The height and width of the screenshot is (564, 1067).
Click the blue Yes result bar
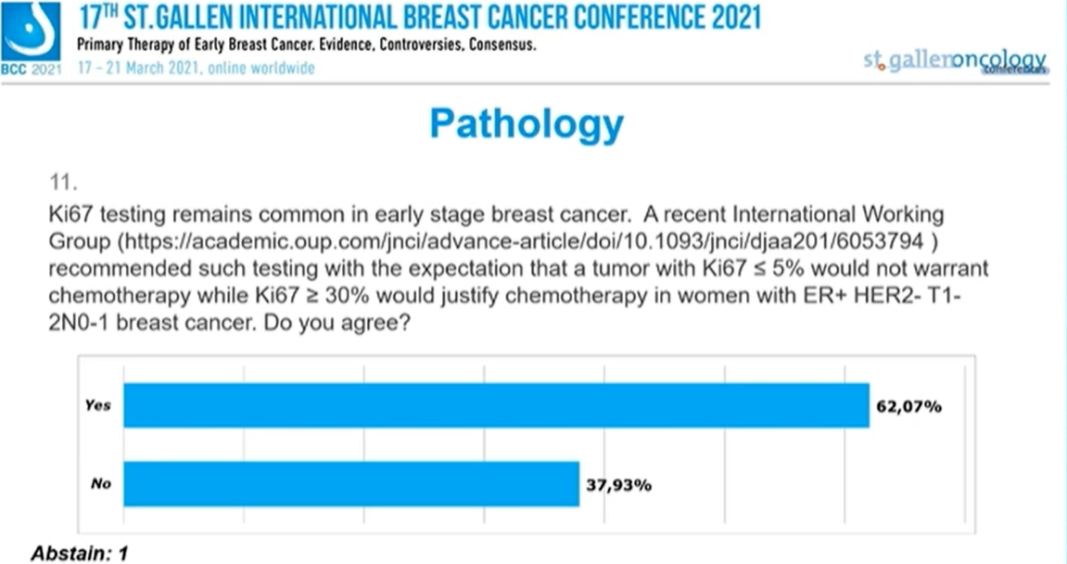click(495, 406)
